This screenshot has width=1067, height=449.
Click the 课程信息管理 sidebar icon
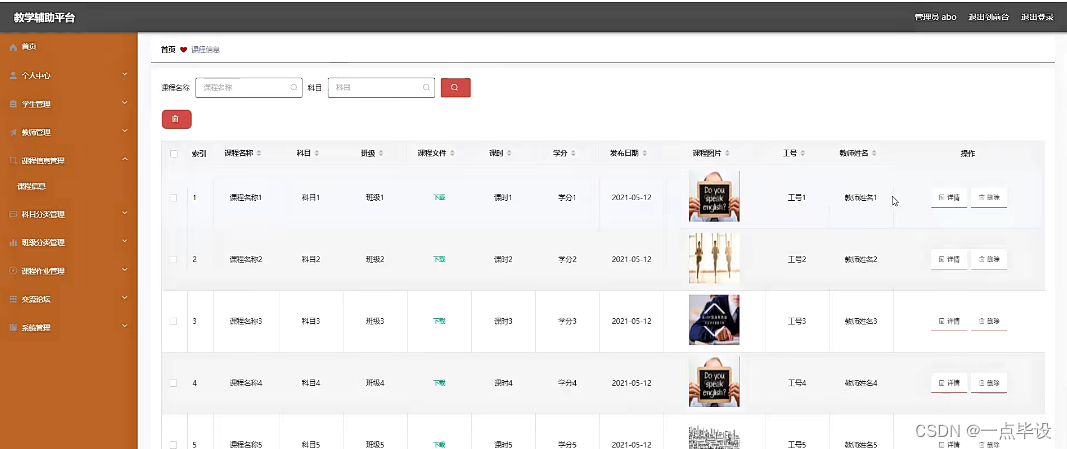pos(13,161)
